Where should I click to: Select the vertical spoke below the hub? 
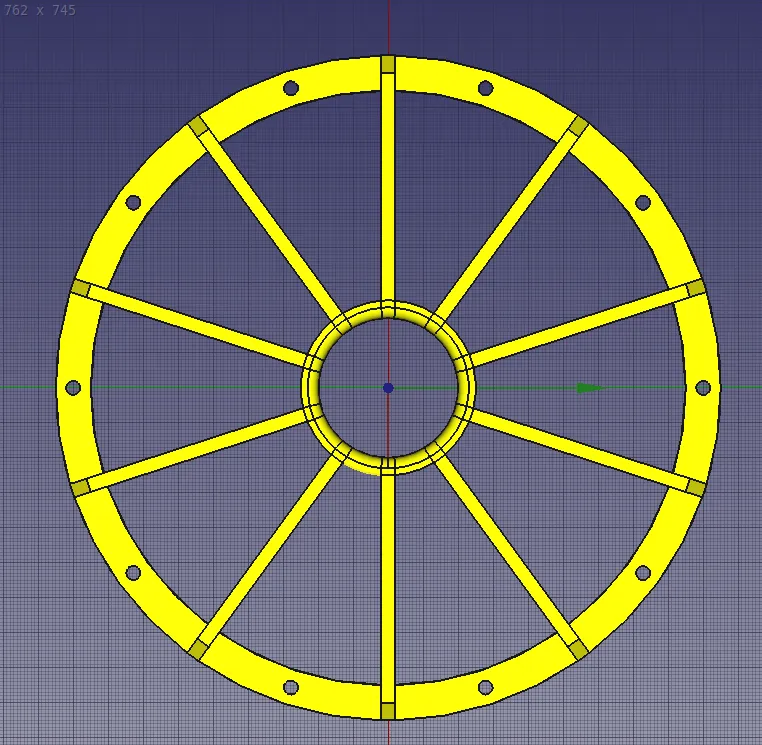click(388, 580)
